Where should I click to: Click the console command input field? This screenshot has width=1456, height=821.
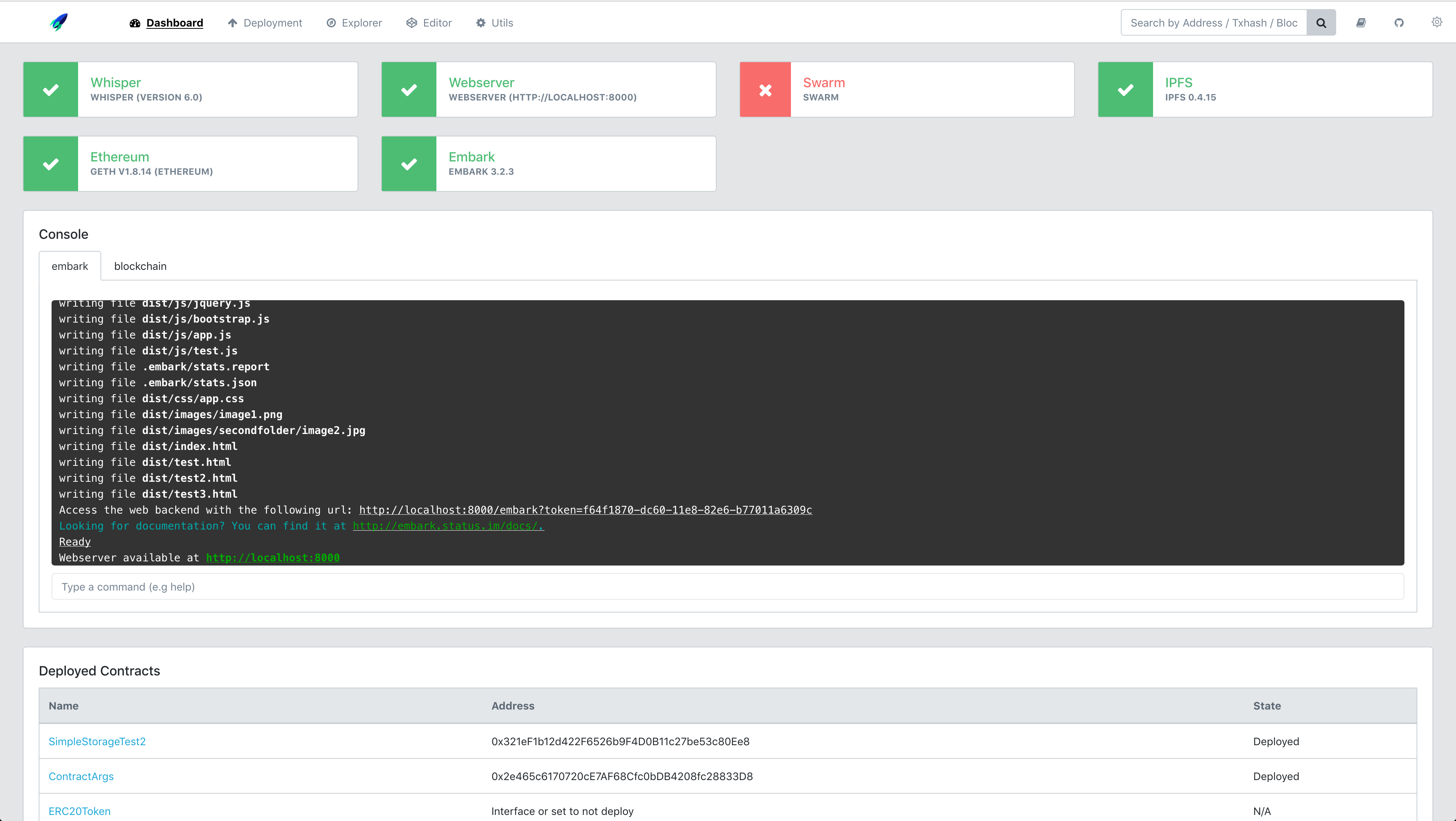coord(728,586)
